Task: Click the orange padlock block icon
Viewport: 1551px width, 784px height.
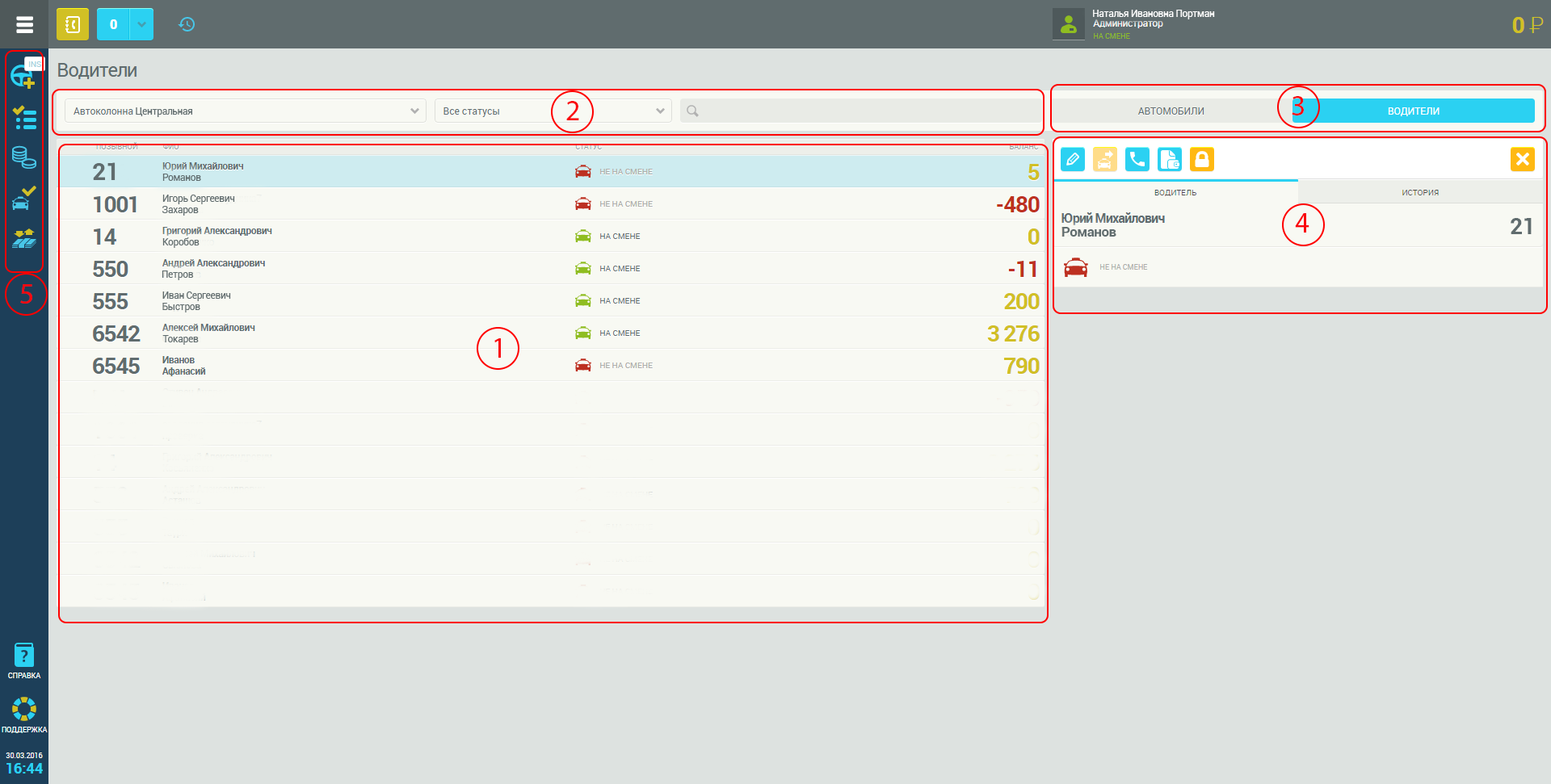Action: [x=1202, y=160]
